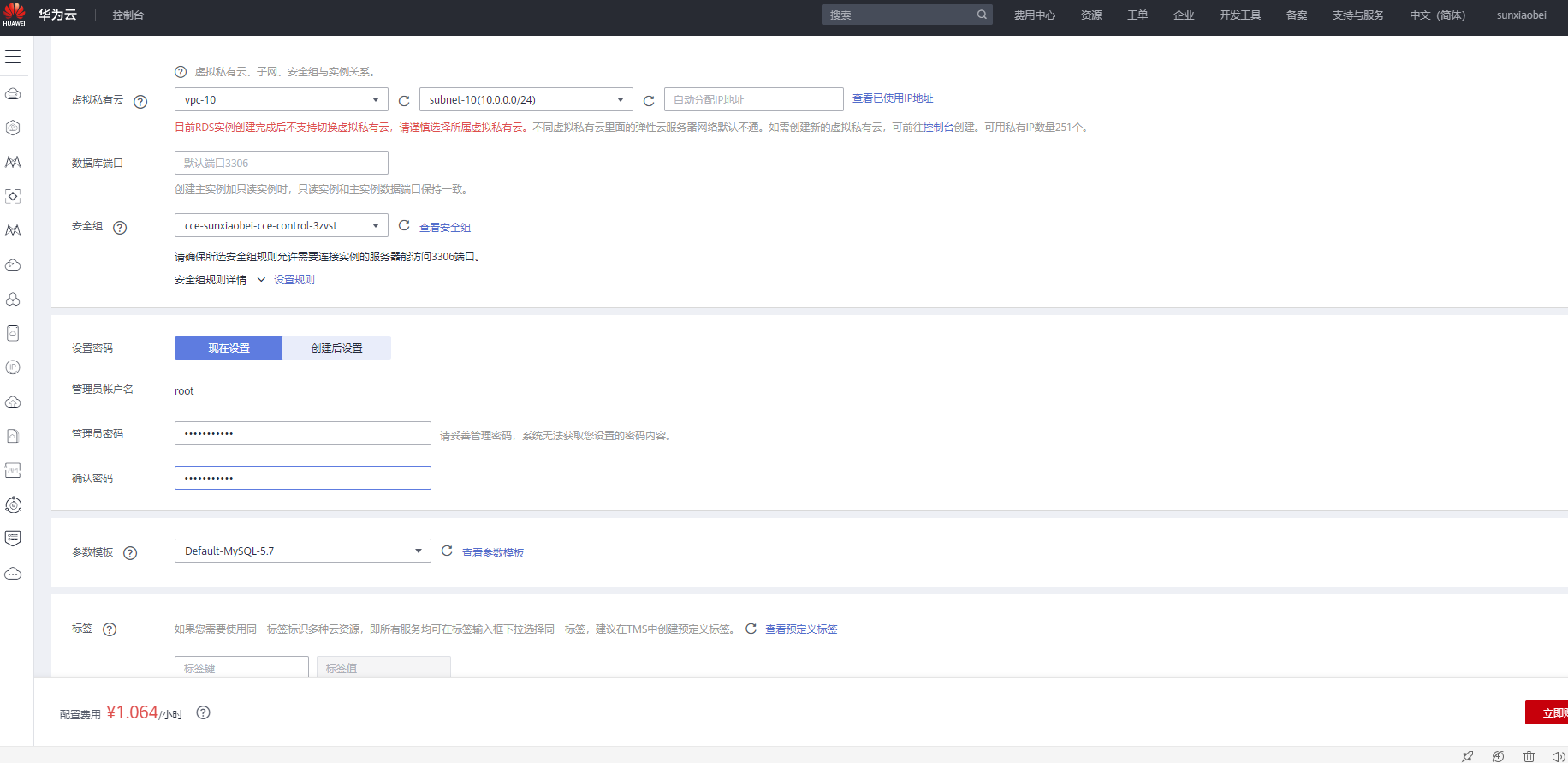Open 工单 in top navigation
The height and width of the screenshot is (763, 1568).
pyautogui.click(x=1137, y=15)
